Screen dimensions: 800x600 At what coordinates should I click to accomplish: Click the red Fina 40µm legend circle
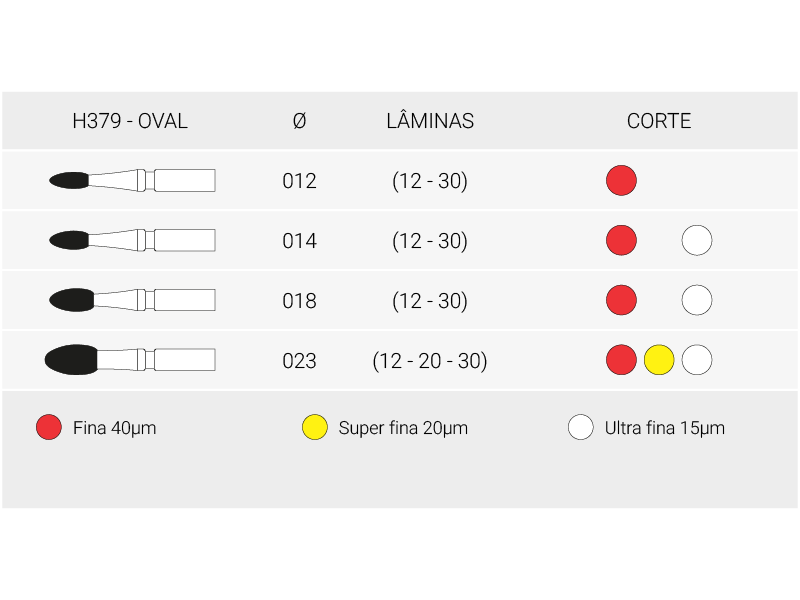coord(49,427)
